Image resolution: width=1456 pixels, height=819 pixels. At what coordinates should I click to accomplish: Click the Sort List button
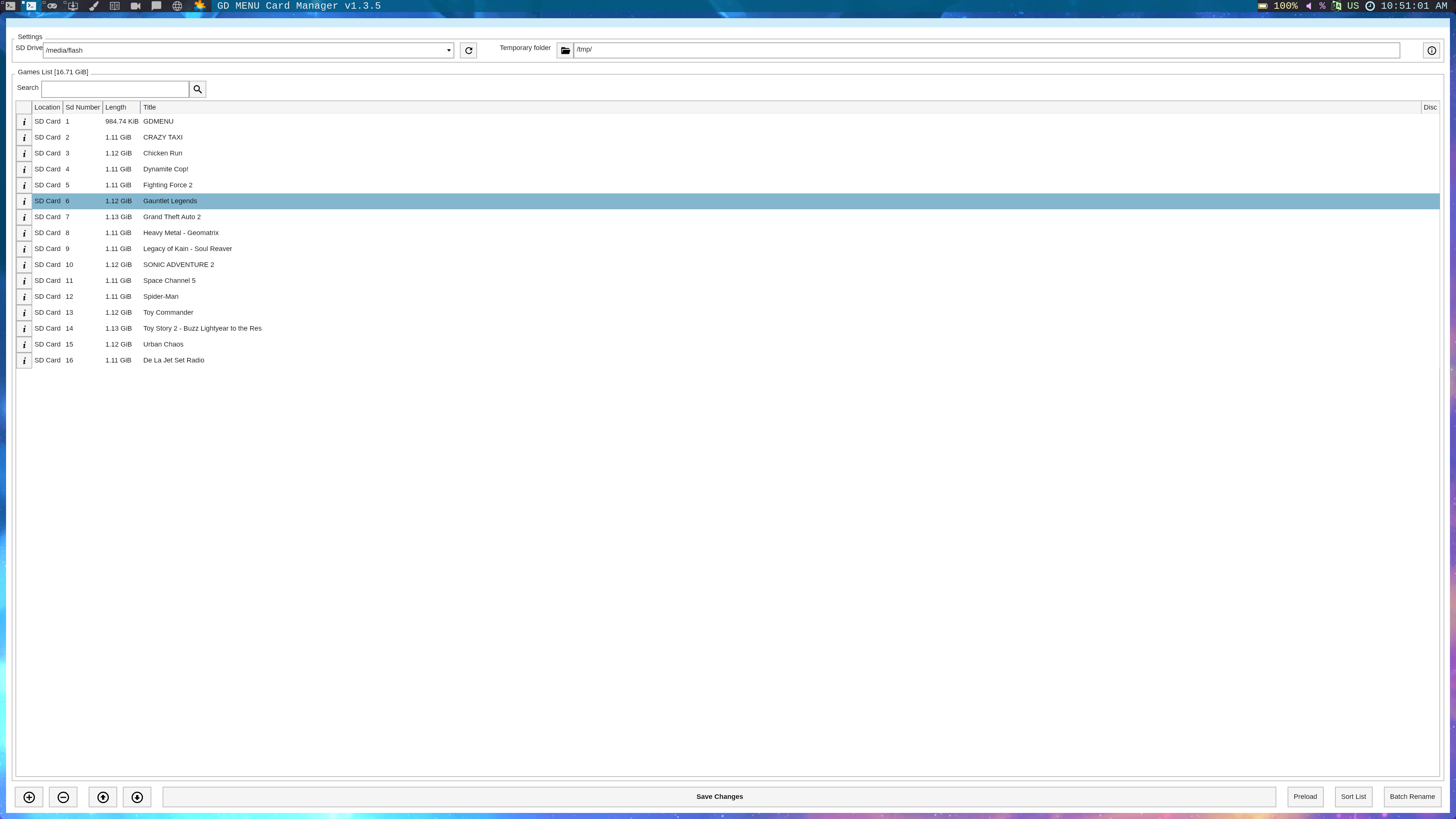1353,797
